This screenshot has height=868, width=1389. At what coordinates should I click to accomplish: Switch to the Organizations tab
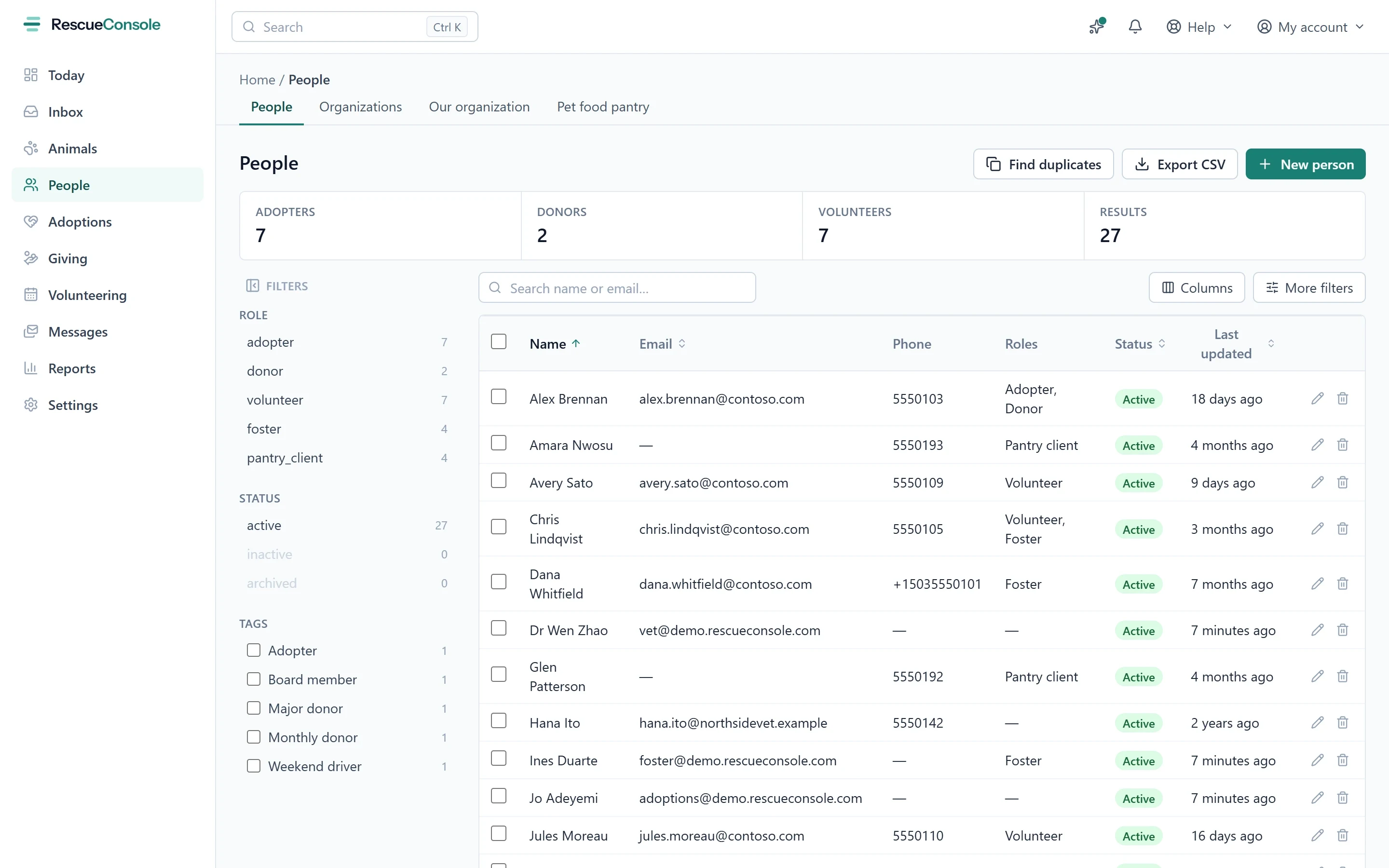pyautogui.click(x=360, y=107)
